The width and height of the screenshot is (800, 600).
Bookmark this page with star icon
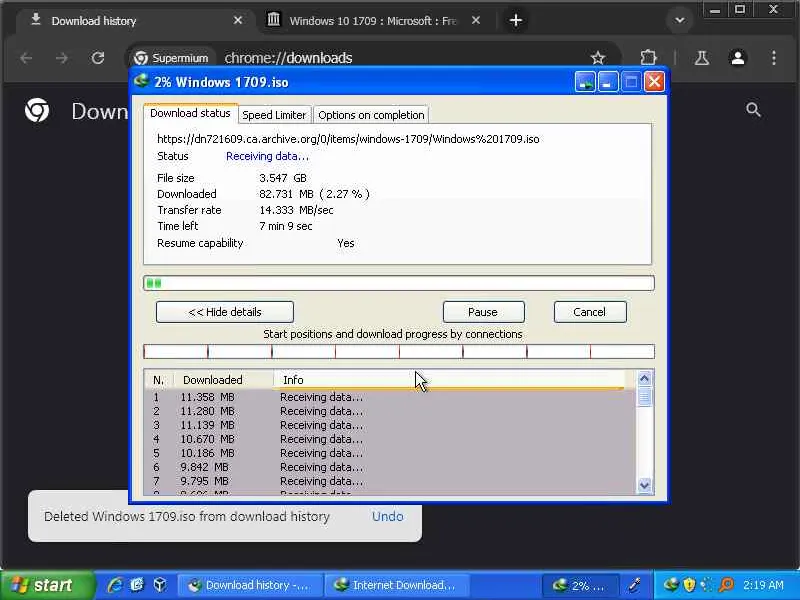[x=598, y=58]
